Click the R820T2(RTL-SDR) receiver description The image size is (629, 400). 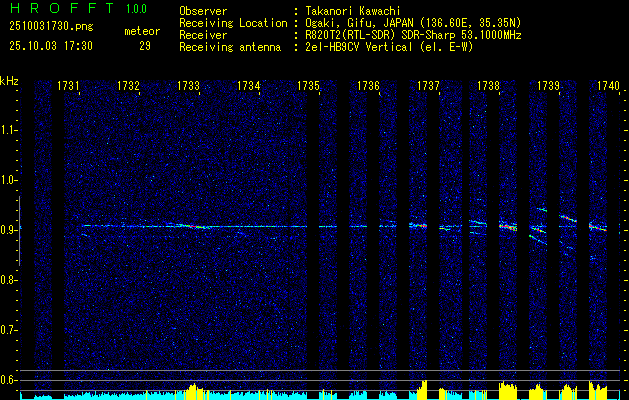pos(413,35)
